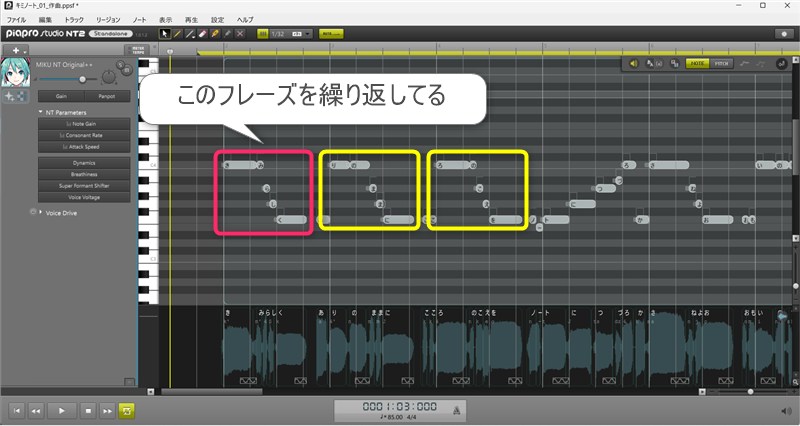Image resolution: width=800 pixels, height=426 pixels.
Task: Click the X cut tool icon
Action: tap(240, 34)
